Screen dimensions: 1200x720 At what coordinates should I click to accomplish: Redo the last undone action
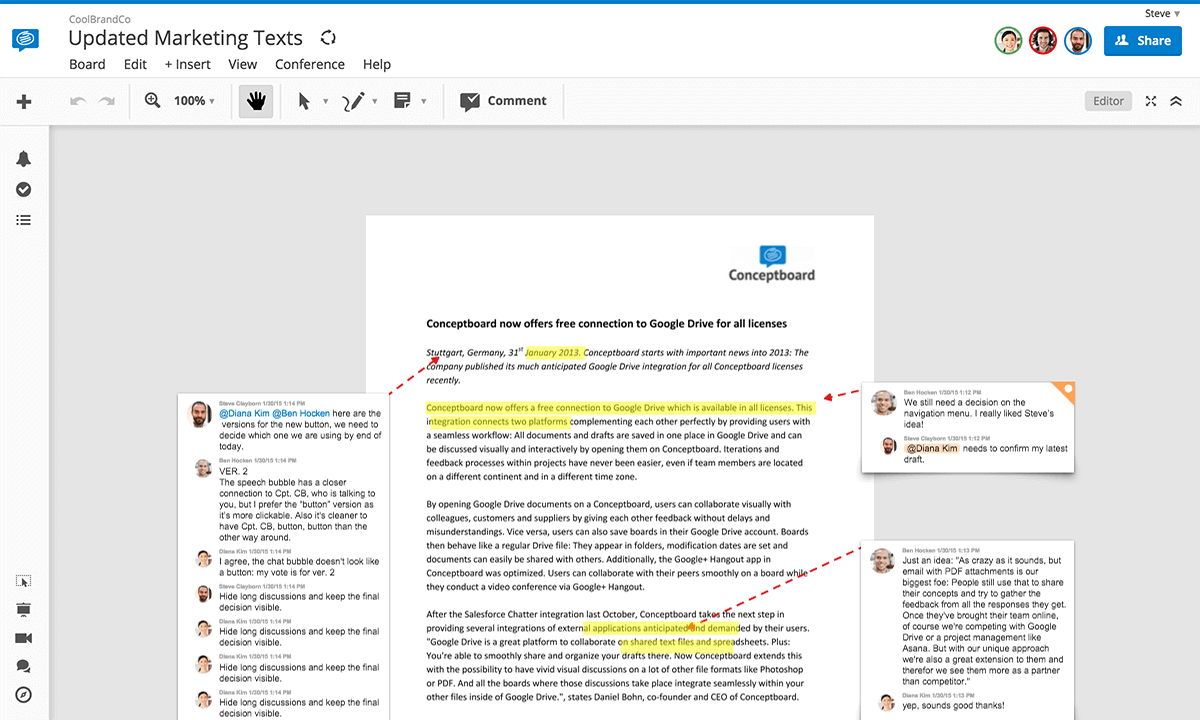(106, 101)
